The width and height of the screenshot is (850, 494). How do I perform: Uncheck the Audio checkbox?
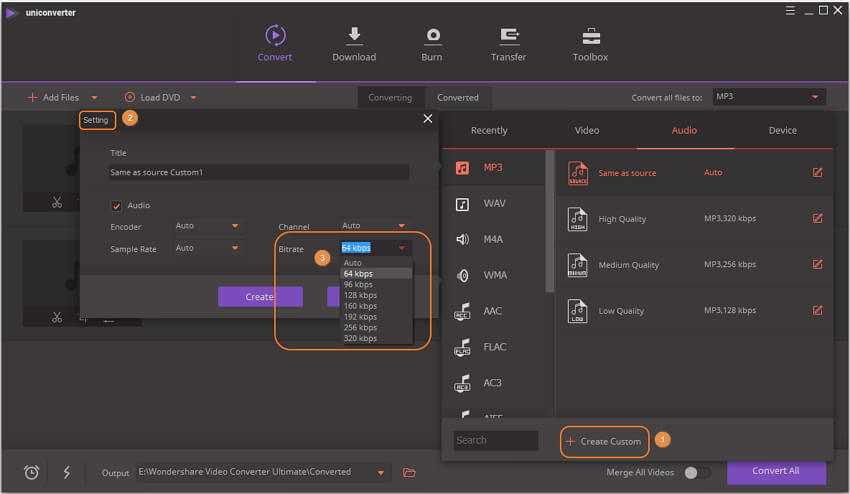[116, 206]
